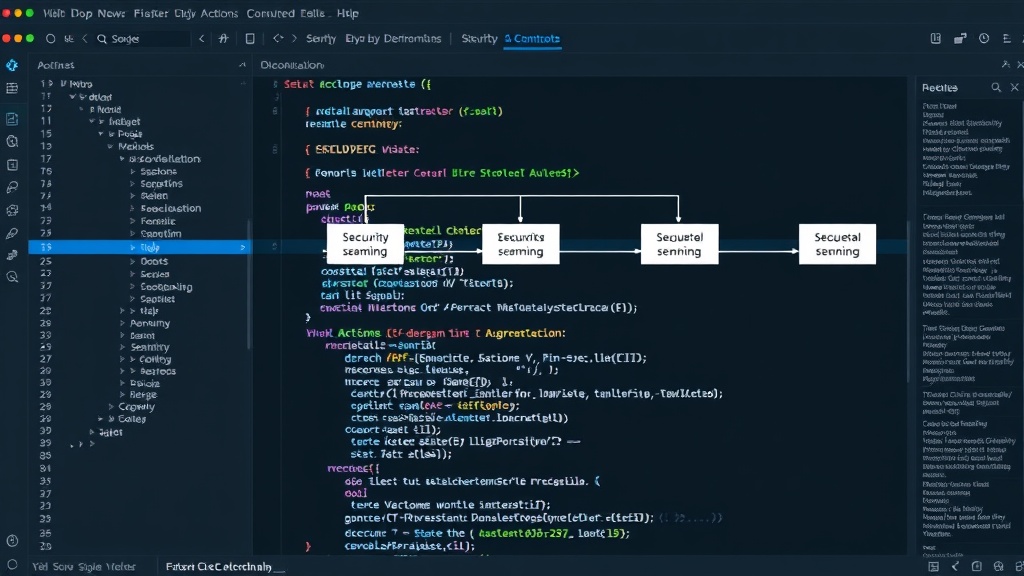Search within the Recites panel magnifier icon
Screen dimensions: 1024x576
[x=996, y=88]
